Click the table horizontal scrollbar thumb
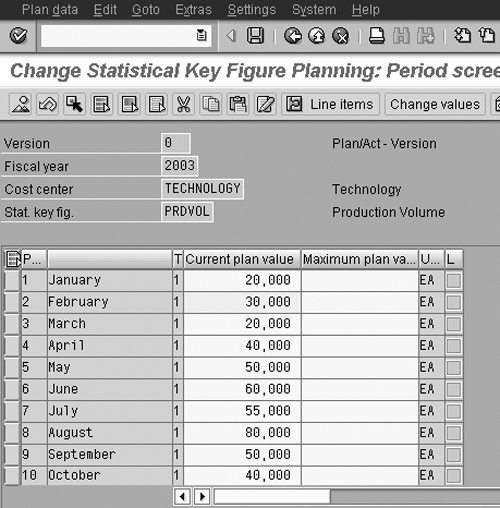This screenshot has height=508, width=500. pos(272,497)
